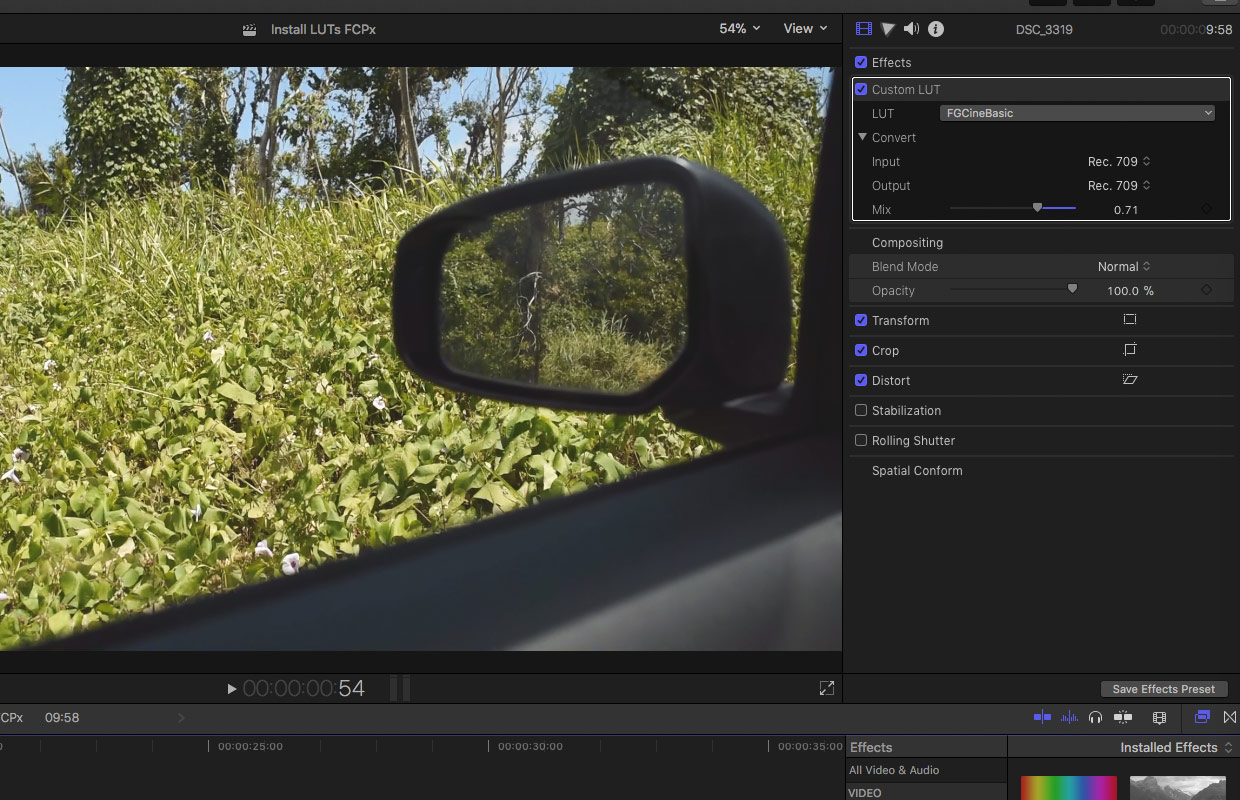
Task: Click the Mix value field 0.71
Action: tap(1126, 209)
